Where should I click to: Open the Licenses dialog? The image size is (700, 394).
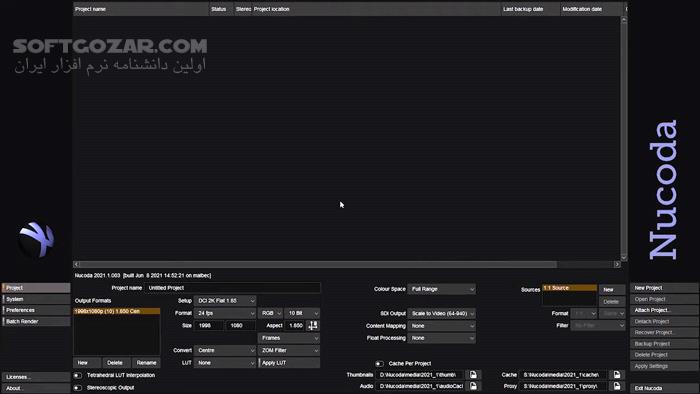[x=36, y=377]
